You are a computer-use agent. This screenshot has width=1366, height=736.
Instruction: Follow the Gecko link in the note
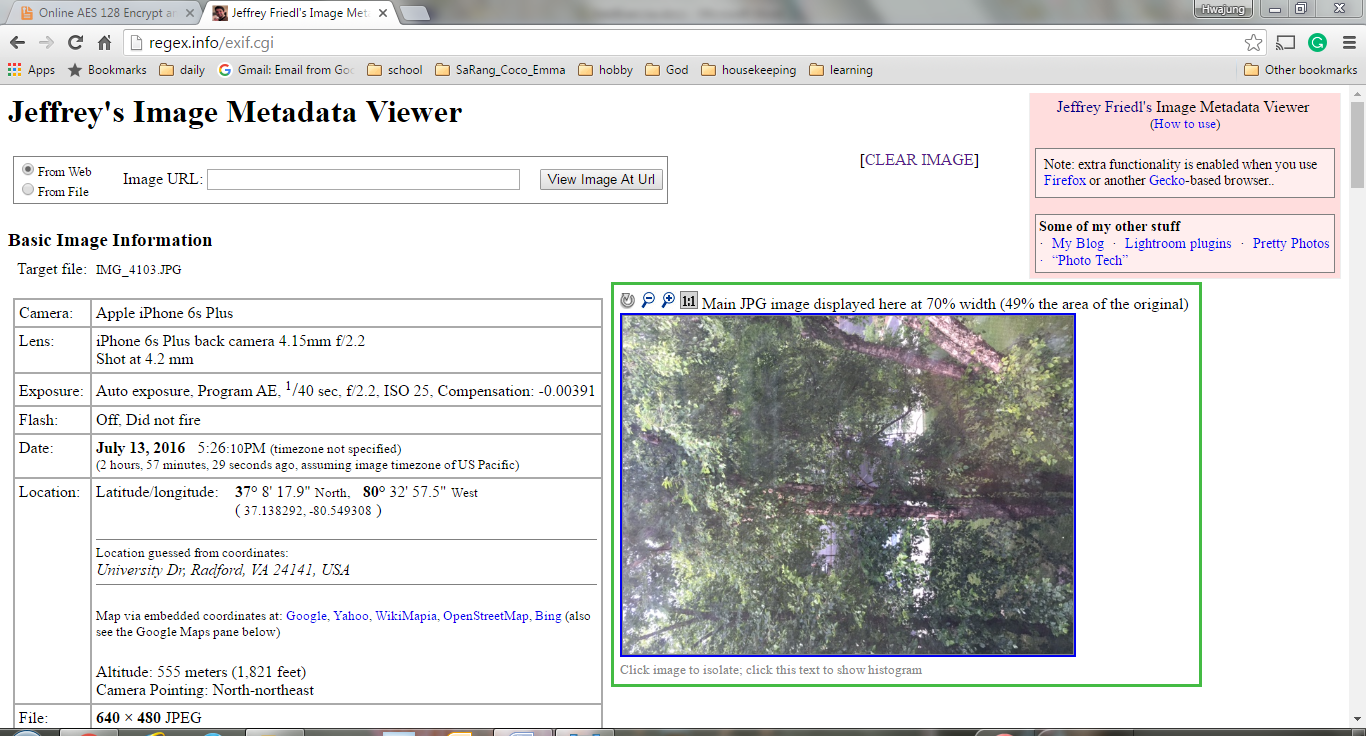coord(1167,180)
